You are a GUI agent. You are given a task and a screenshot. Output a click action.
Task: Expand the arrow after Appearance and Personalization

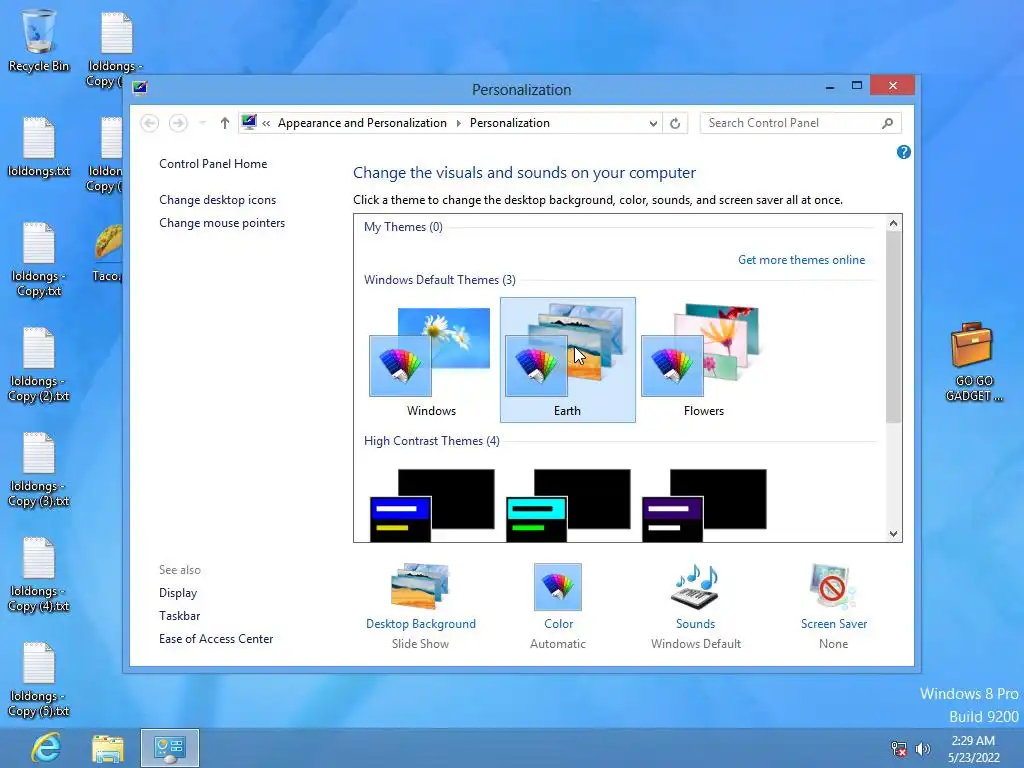point(458,123)
